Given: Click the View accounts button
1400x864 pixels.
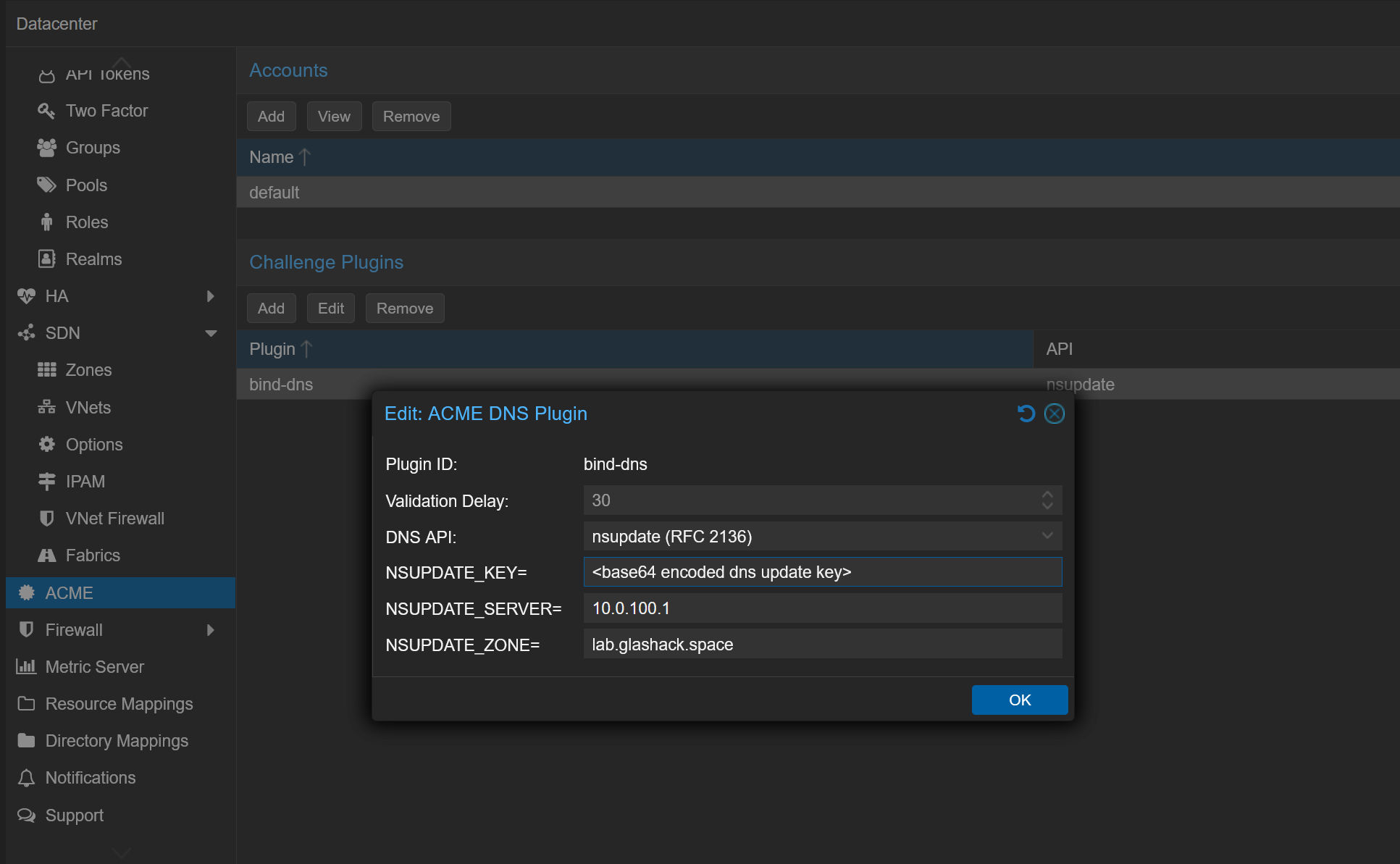Looking at the screenshot, I should [x=334, y=117].
